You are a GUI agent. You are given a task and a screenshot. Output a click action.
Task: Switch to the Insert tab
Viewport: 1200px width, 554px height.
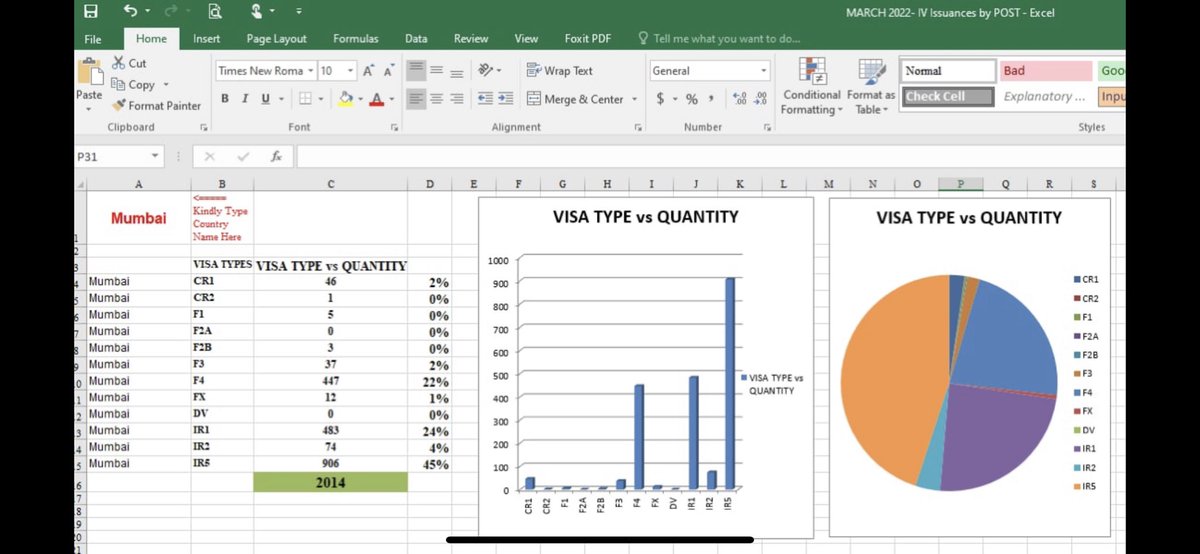click(x=207, y=39)
